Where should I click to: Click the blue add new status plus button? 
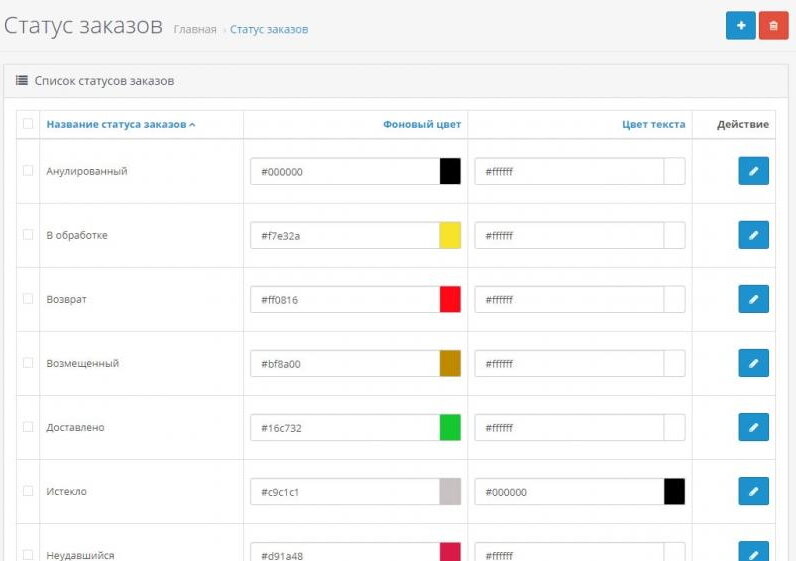740,26
